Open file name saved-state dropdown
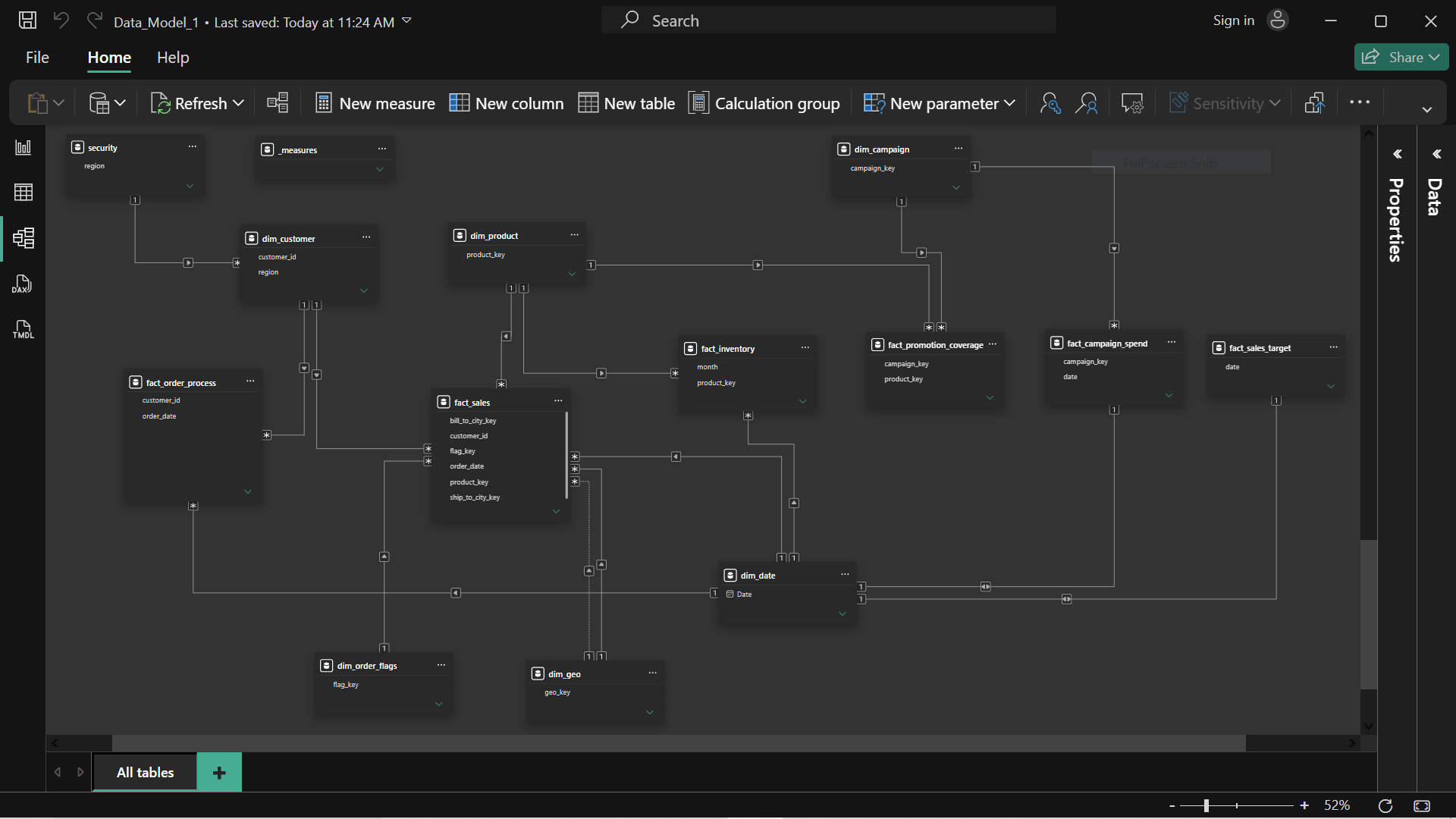The width and height of the screenshot is (1456, 819). (406, 21)
